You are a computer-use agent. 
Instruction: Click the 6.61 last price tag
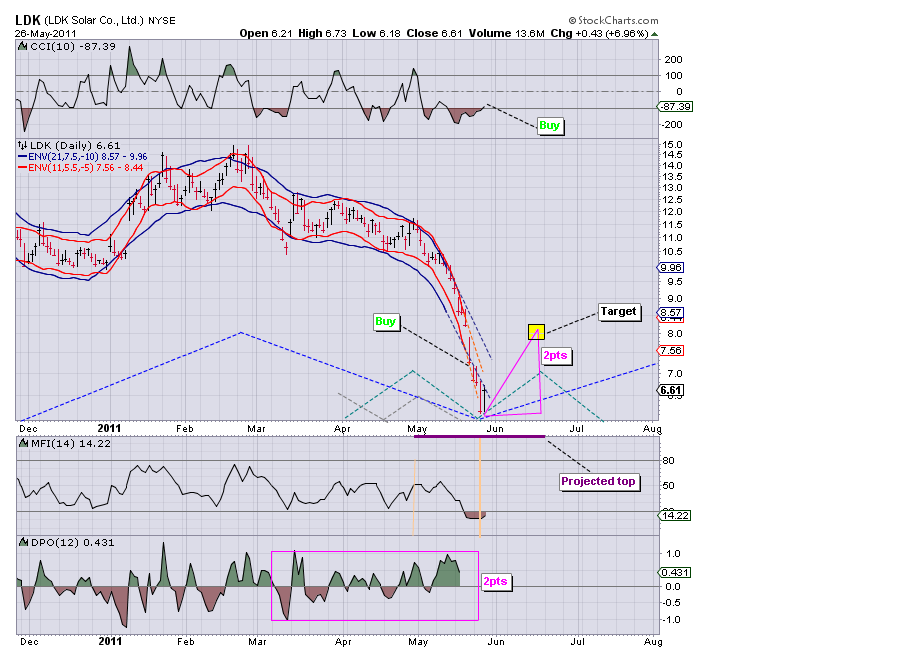pos(671,390)
